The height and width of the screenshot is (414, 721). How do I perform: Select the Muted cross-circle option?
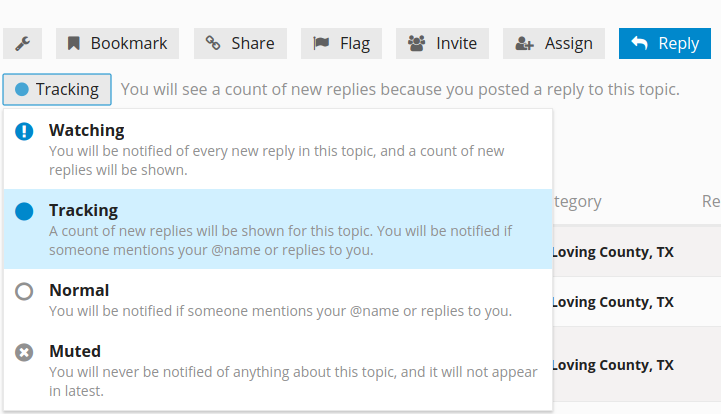coord(24,353)
